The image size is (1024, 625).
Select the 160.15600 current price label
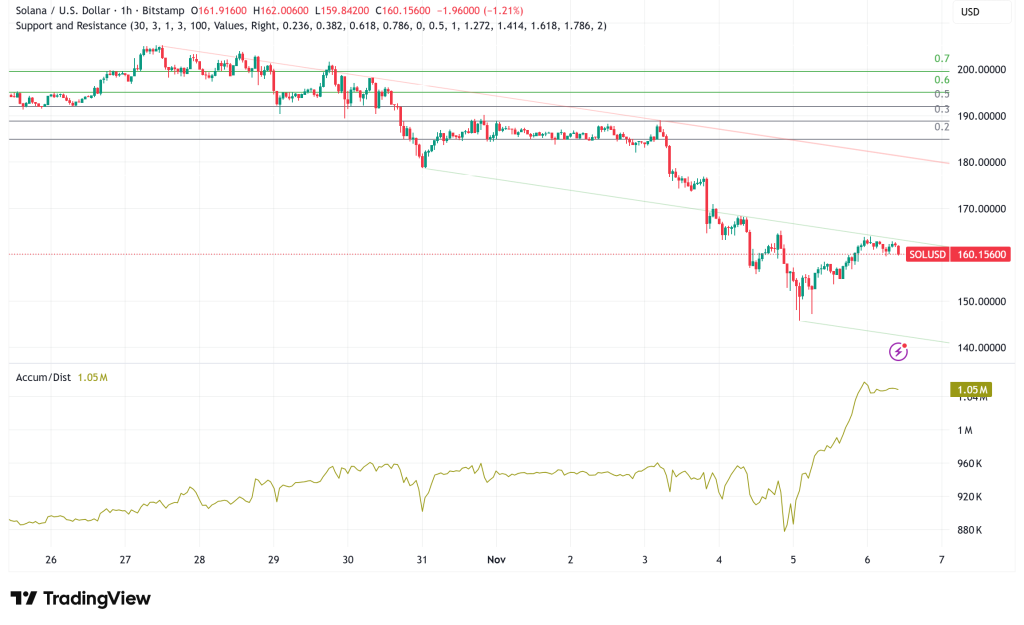coord(980,254)
